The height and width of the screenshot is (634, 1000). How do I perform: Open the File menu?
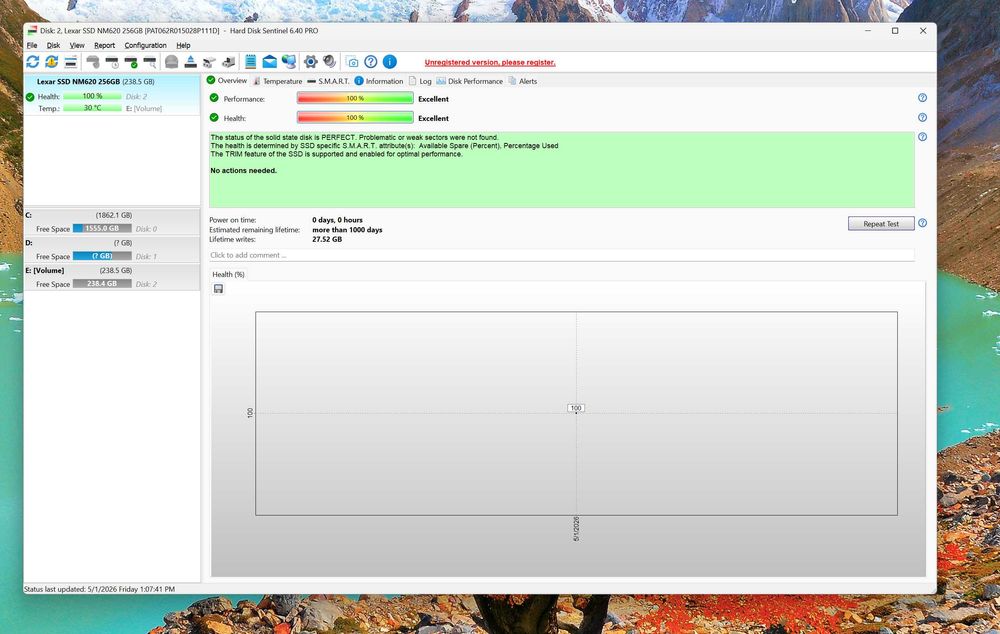tap(32, 45)
